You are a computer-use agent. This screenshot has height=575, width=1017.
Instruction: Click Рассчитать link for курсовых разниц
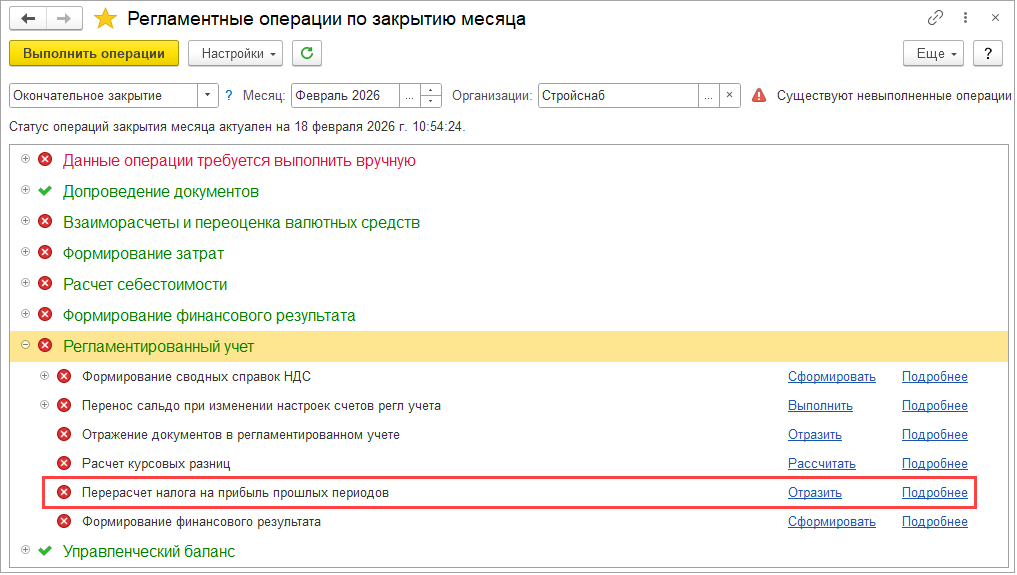[x=821, y=464]
